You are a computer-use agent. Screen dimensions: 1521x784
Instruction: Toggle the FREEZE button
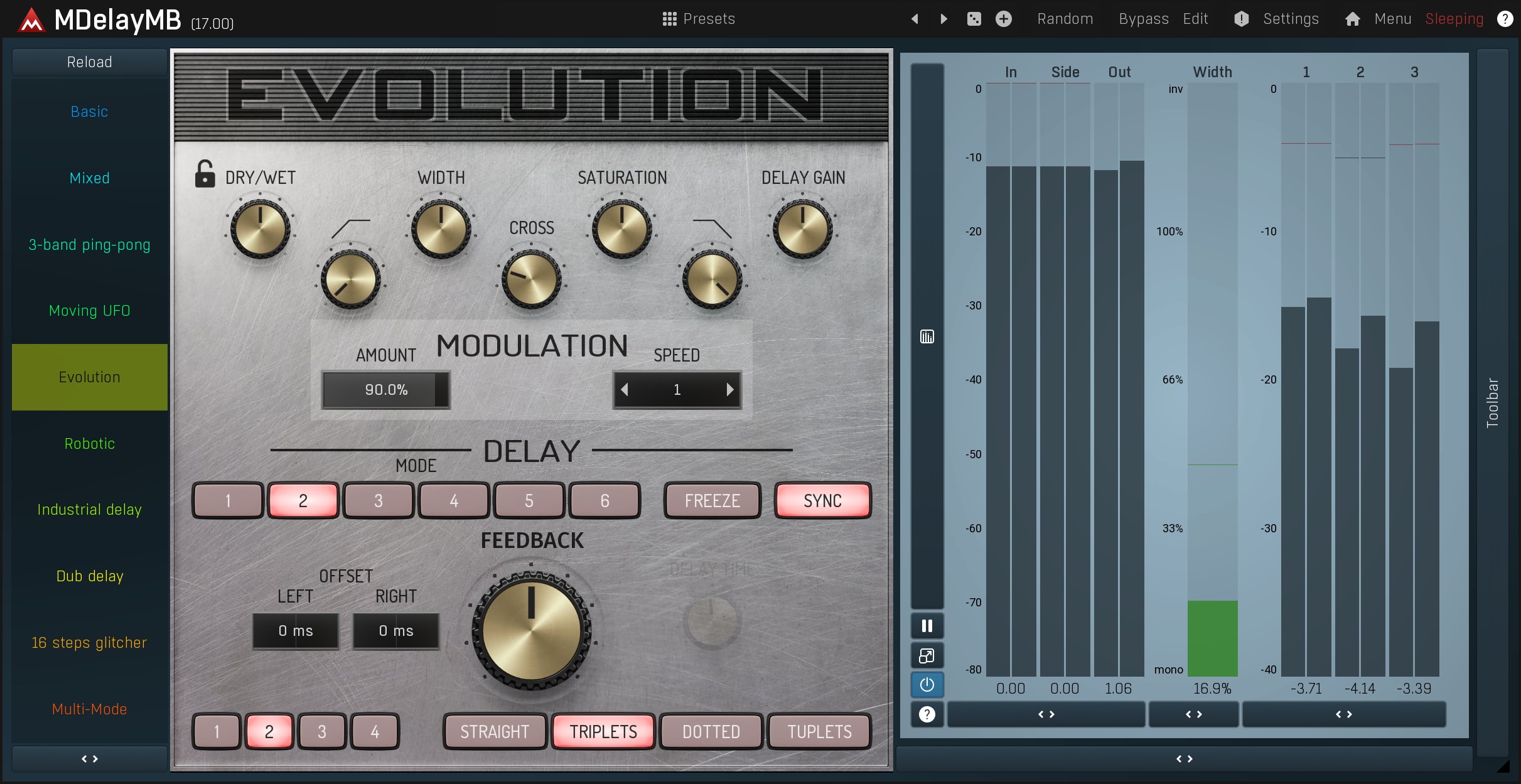(x=712, y=500)
